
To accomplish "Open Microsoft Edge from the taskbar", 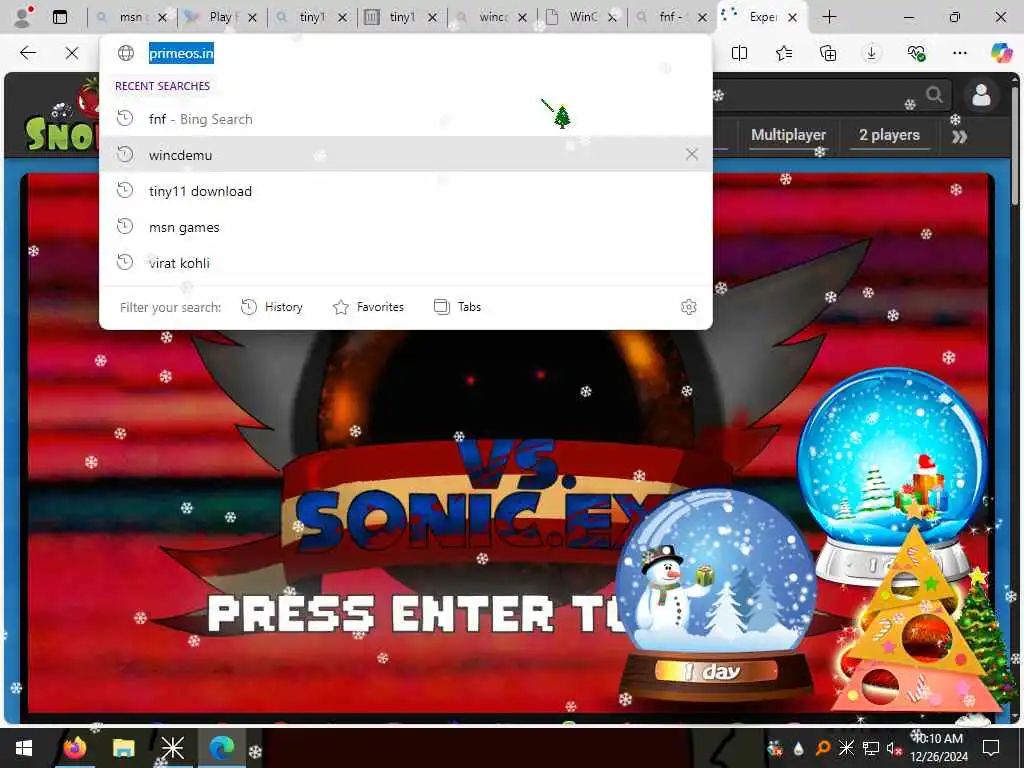I will (221, 748).
